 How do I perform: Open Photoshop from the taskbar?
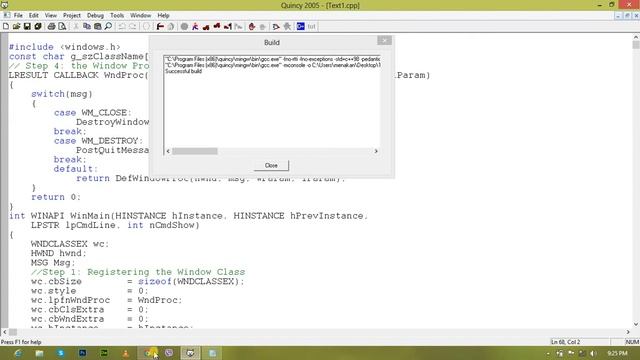point(82,353)
